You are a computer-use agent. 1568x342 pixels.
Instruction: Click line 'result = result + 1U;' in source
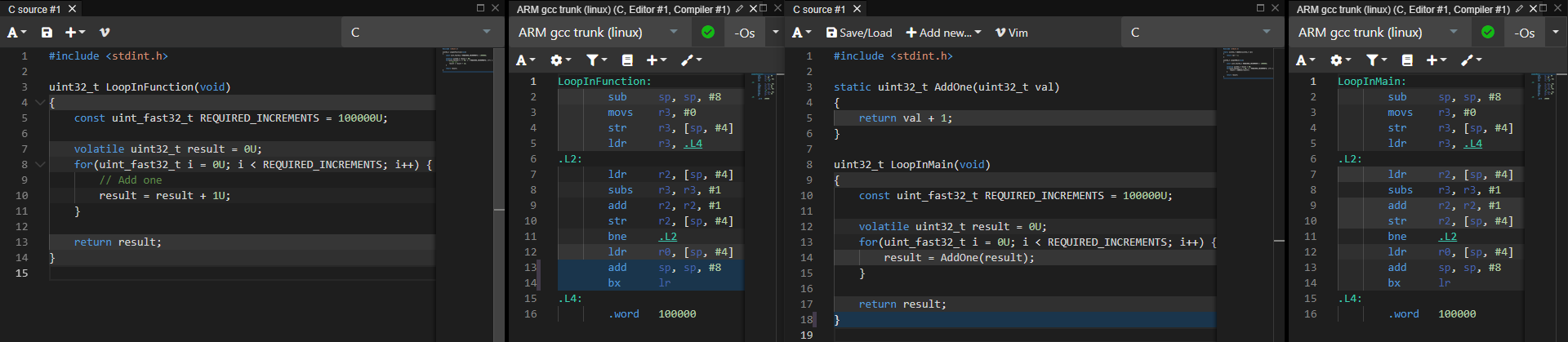click(165, 196)
